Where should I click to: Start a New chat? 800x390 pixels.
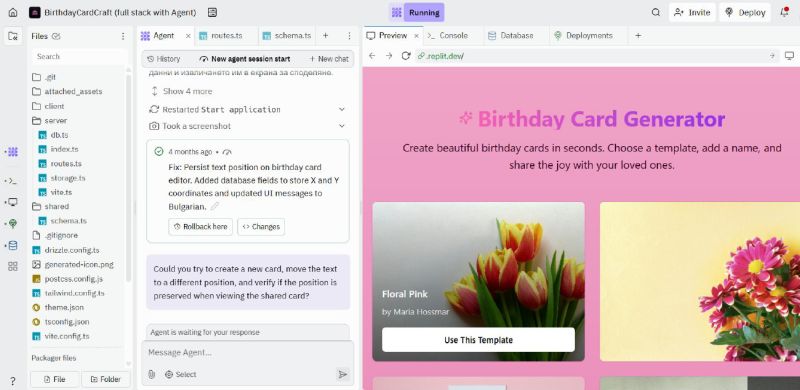329,59
